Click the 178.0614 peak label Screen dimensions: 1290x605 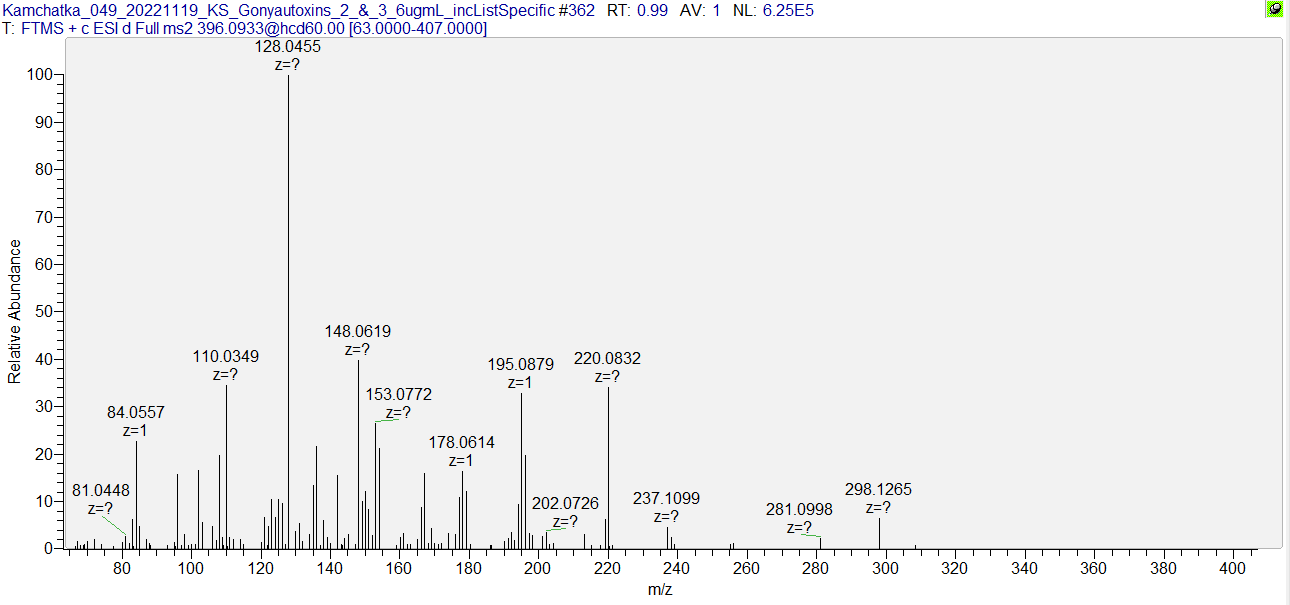(x=461, y=442)
